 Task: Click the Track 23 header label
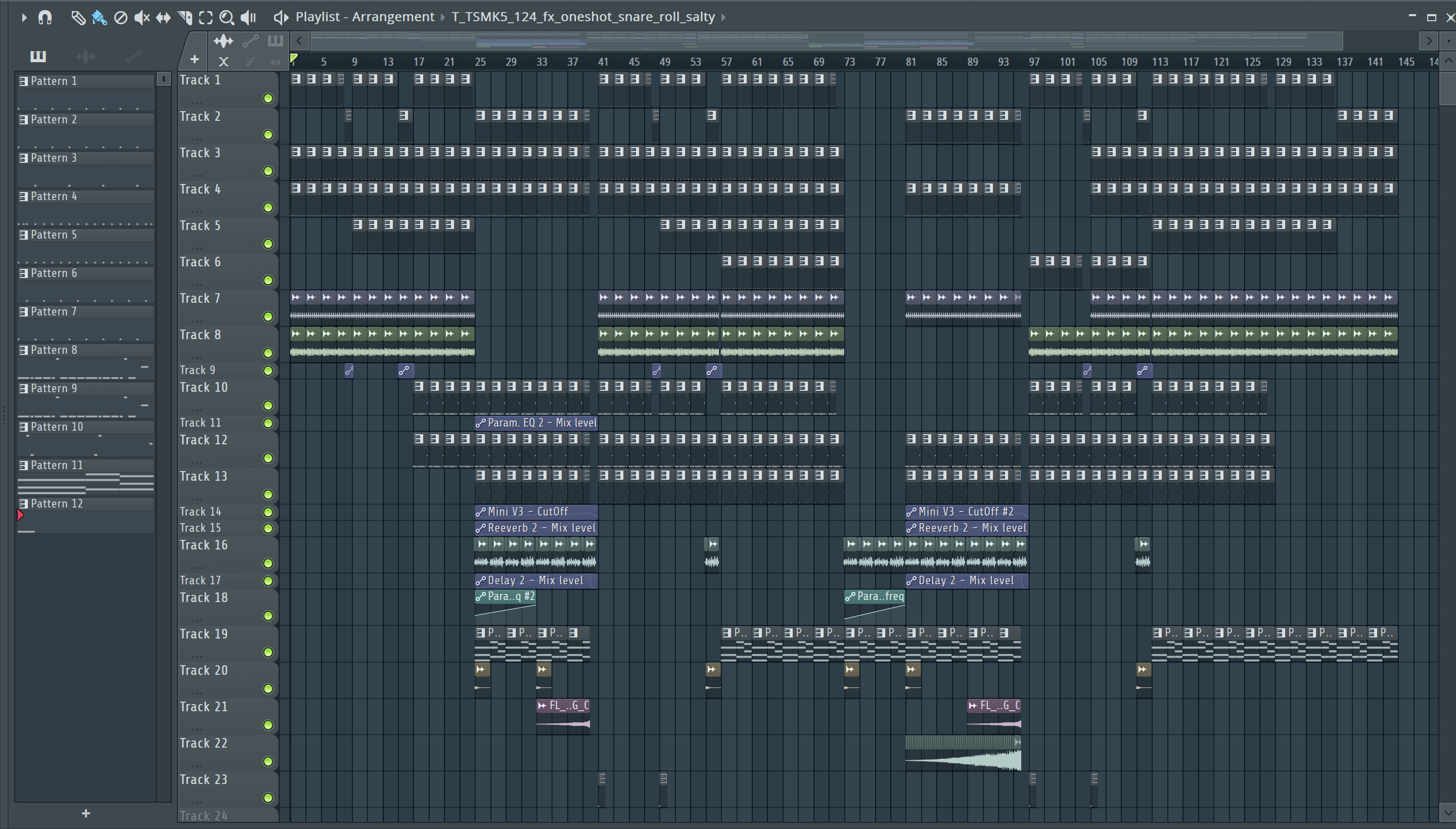[203, 779]
